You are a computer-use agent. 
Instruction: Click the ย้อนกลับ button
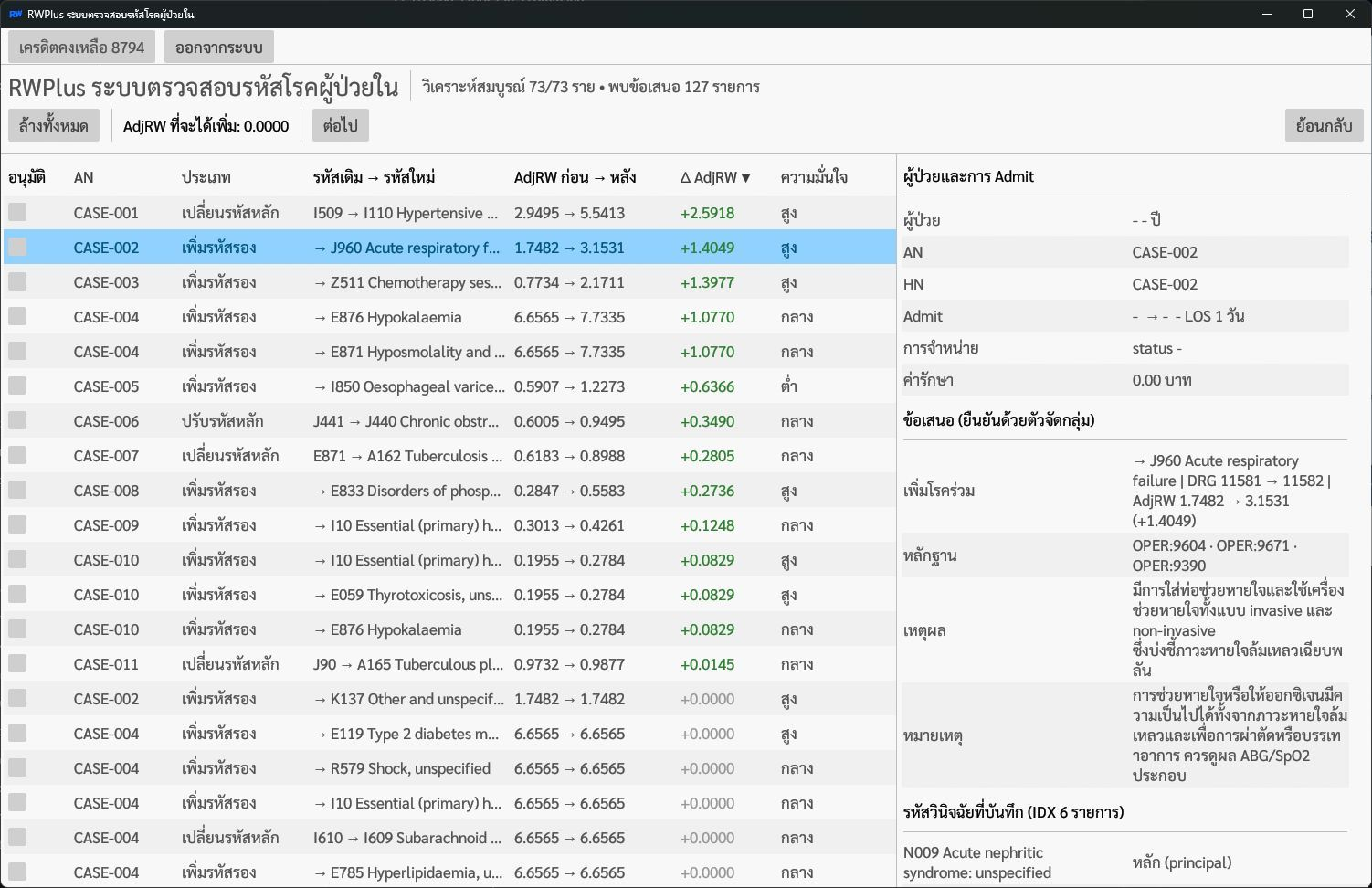1324,125
